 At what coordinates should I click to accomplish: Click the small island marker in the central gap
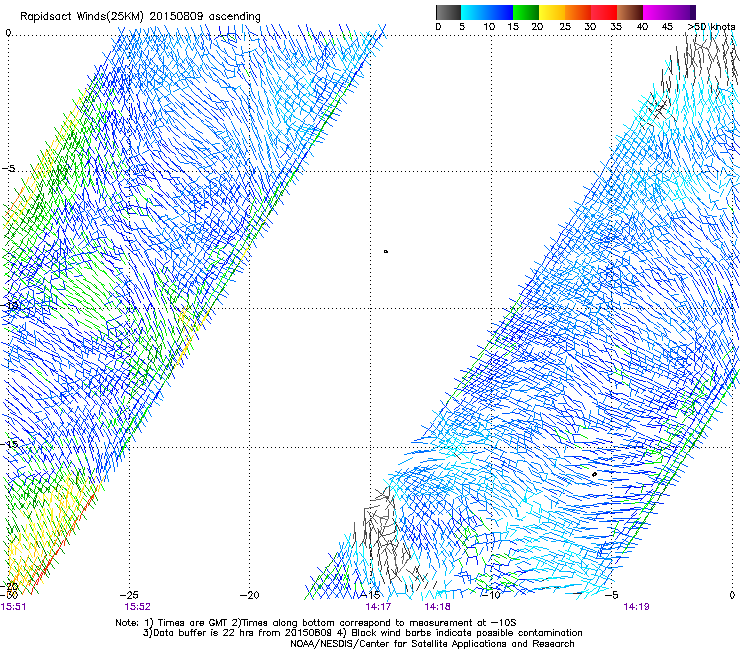[x=386, y=252]
